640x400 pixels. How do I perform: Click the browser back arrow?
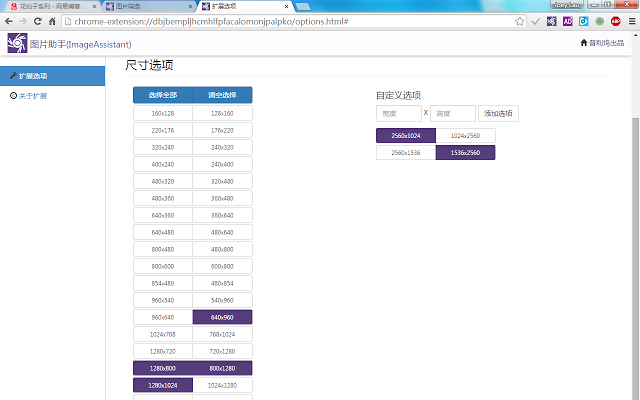[x=10, y=20]
